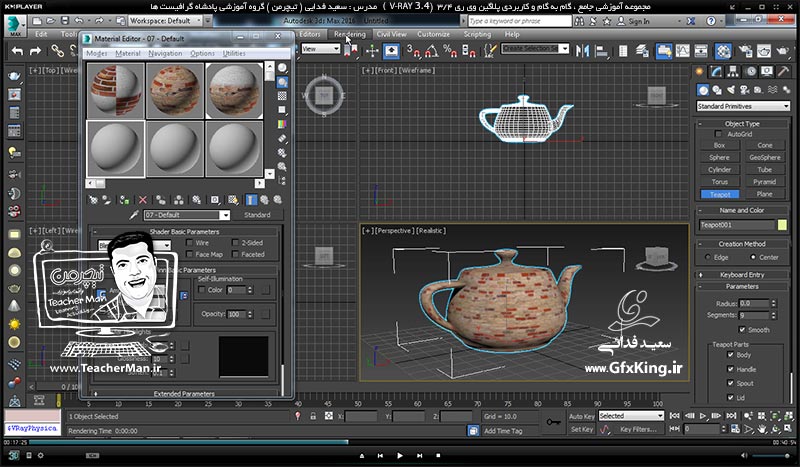Screen dimensions: 800x467
Task: Click Pyramid primitive button
Action: point(764,182)
